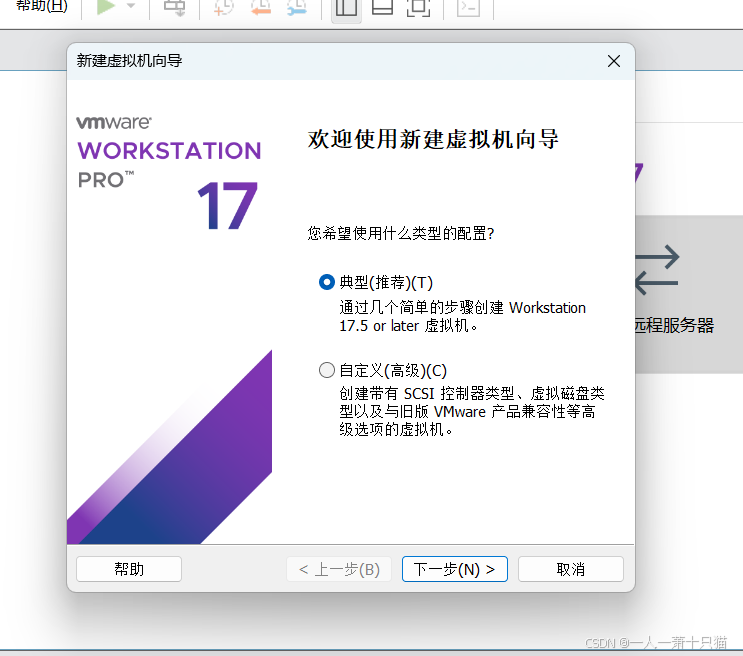The width and height of the screenshot is (743, 656).
Task: Select the 自定义(高级)(C) radio button
Action: pos(326,370)
